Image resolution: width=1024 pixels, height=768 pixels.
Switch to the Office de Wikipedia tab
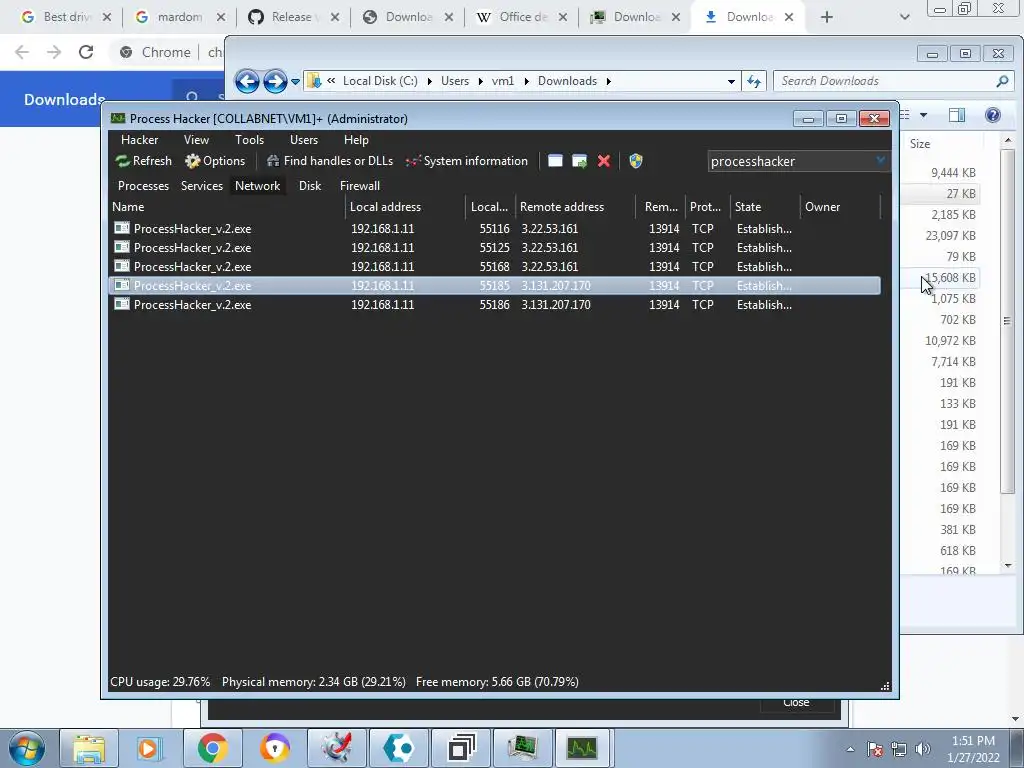pos(520,17)
